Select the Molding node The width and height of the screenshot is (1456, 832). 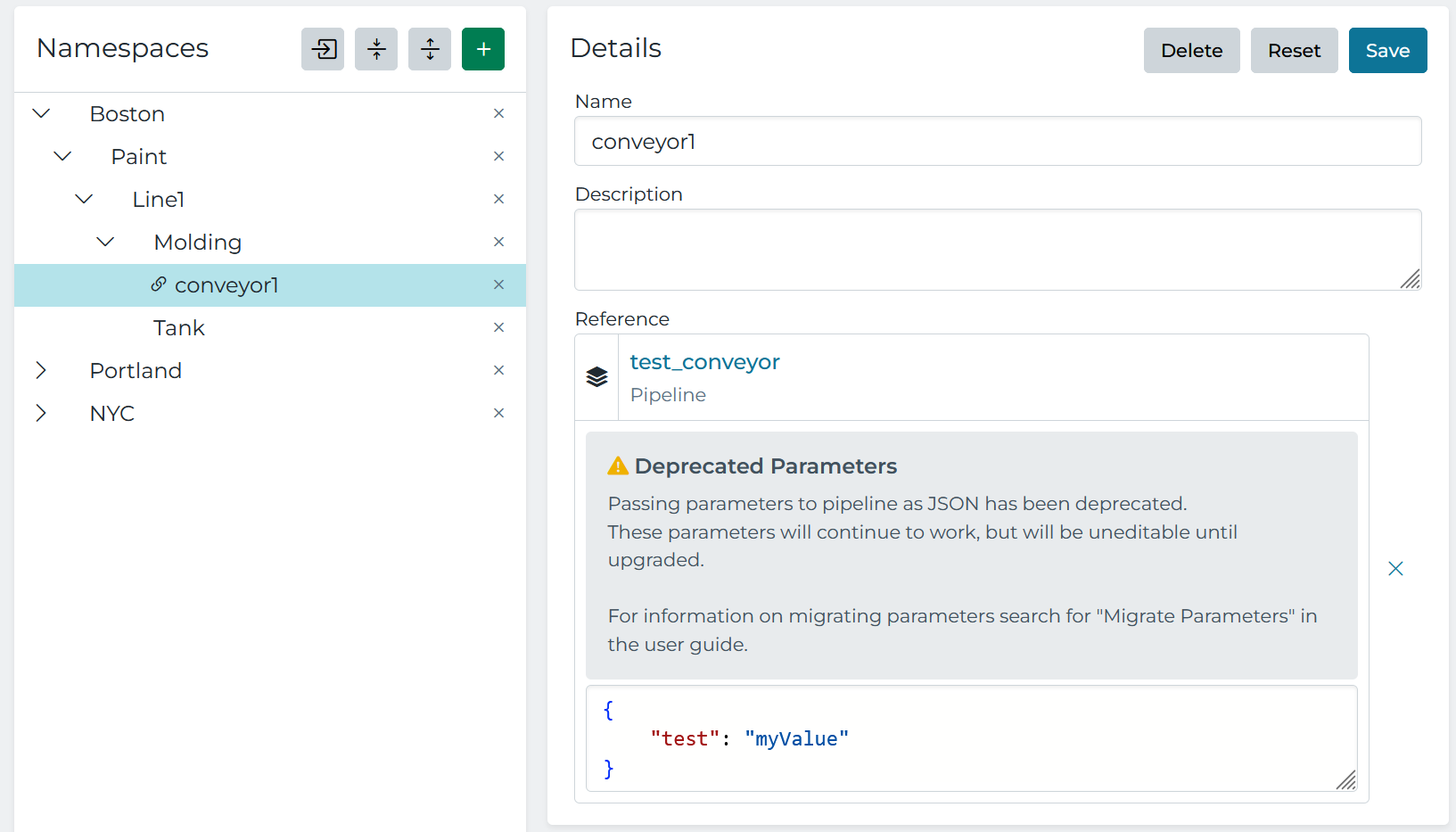pyautogui.click(x=198, y=243)
